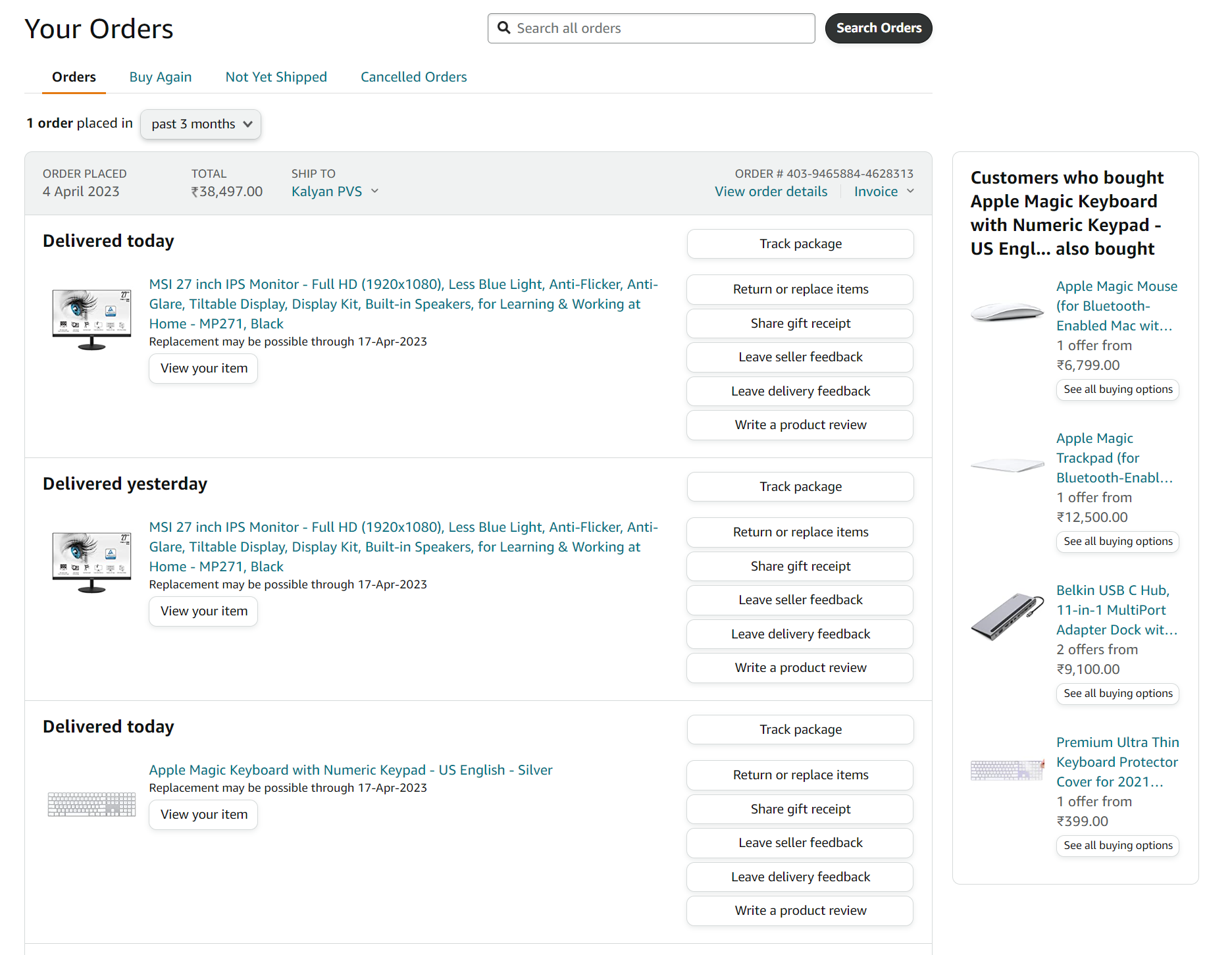Leave delivery feedback for monitor delivered yesterday
This screenshot has width=1232, height=955.
point(800,634)
